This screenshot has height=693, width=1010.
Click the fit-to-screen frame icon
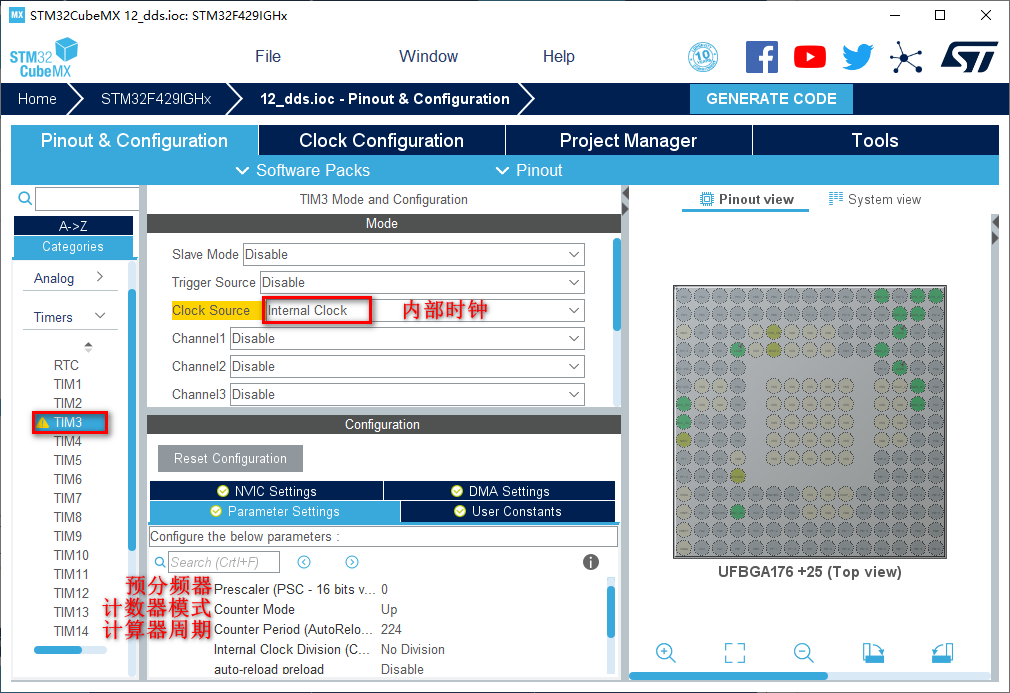pos(735,653)
